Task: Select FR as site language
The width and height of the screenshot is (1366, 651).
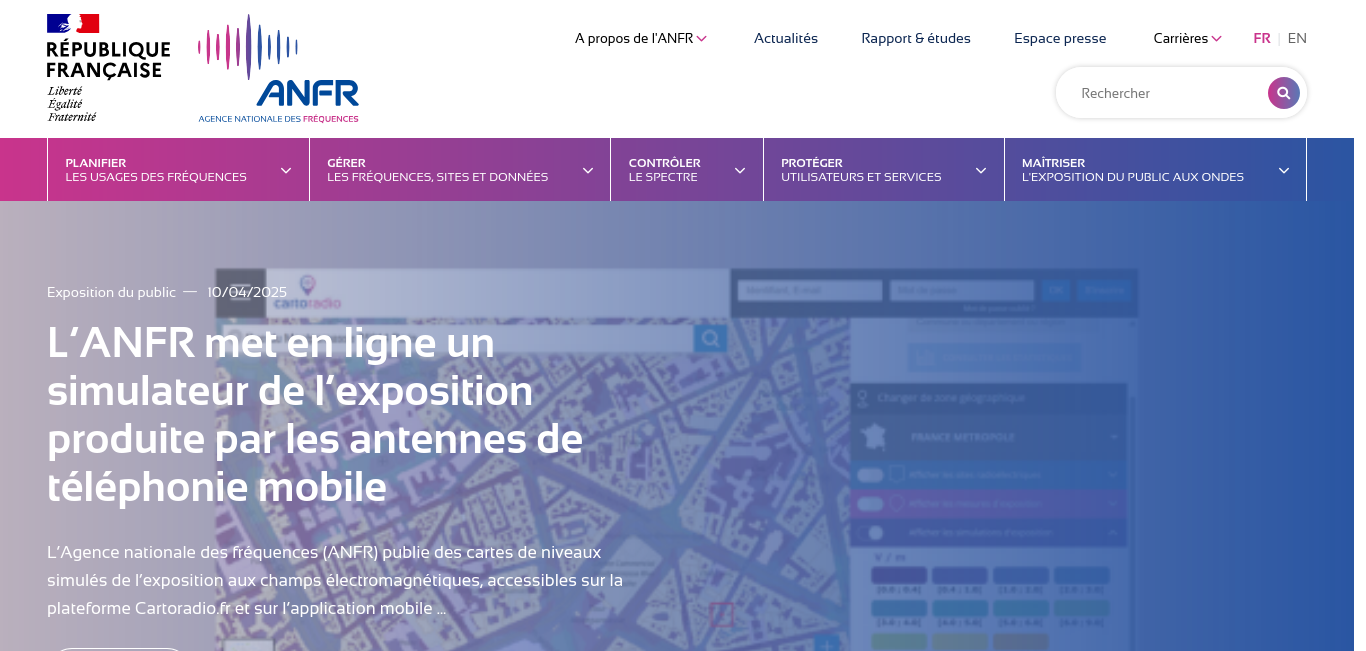Action: click(x=1262, y=38)
